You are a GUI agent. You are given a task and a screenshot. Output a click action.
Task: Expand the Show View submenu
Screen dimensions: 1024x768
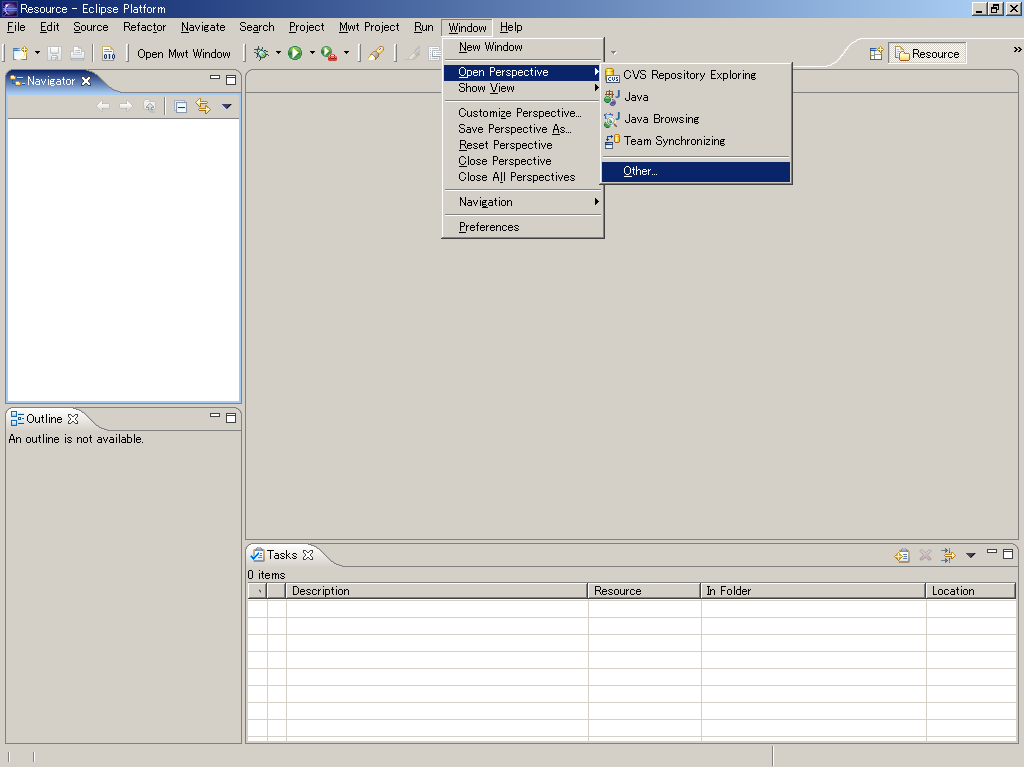[x=522, y=88]
